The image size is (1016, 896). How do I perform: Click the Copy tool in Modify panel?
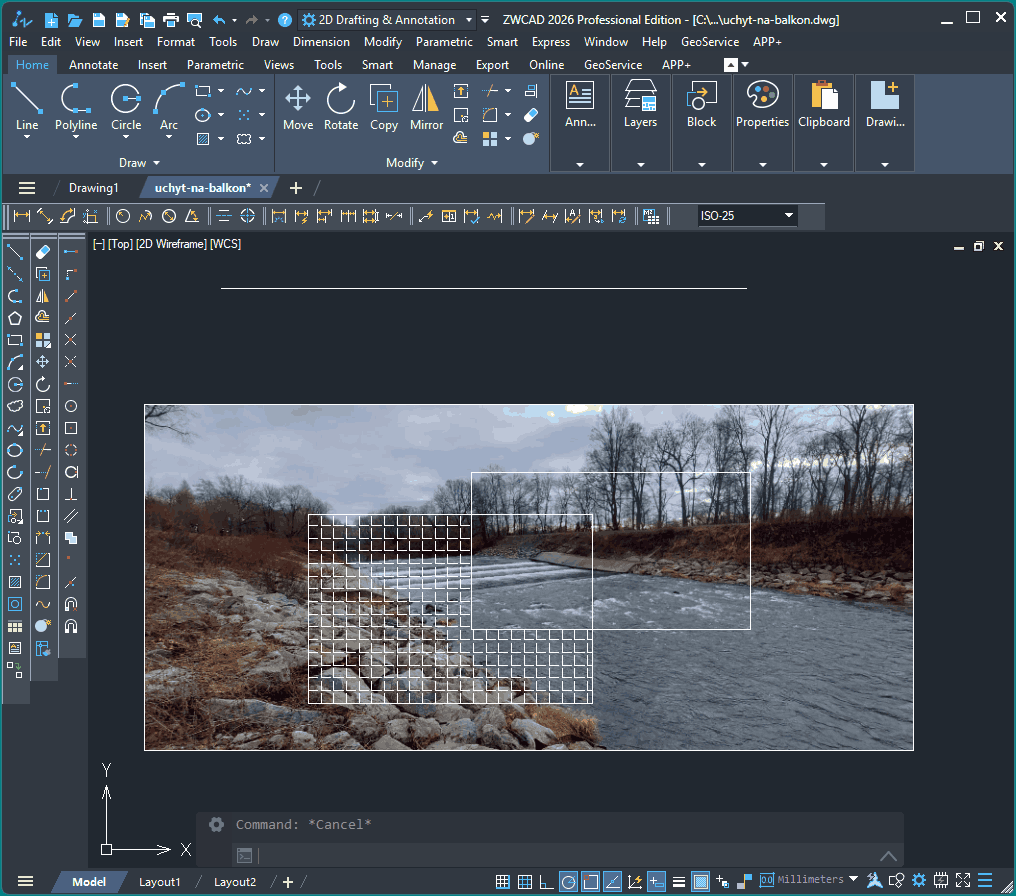point(384,107)
